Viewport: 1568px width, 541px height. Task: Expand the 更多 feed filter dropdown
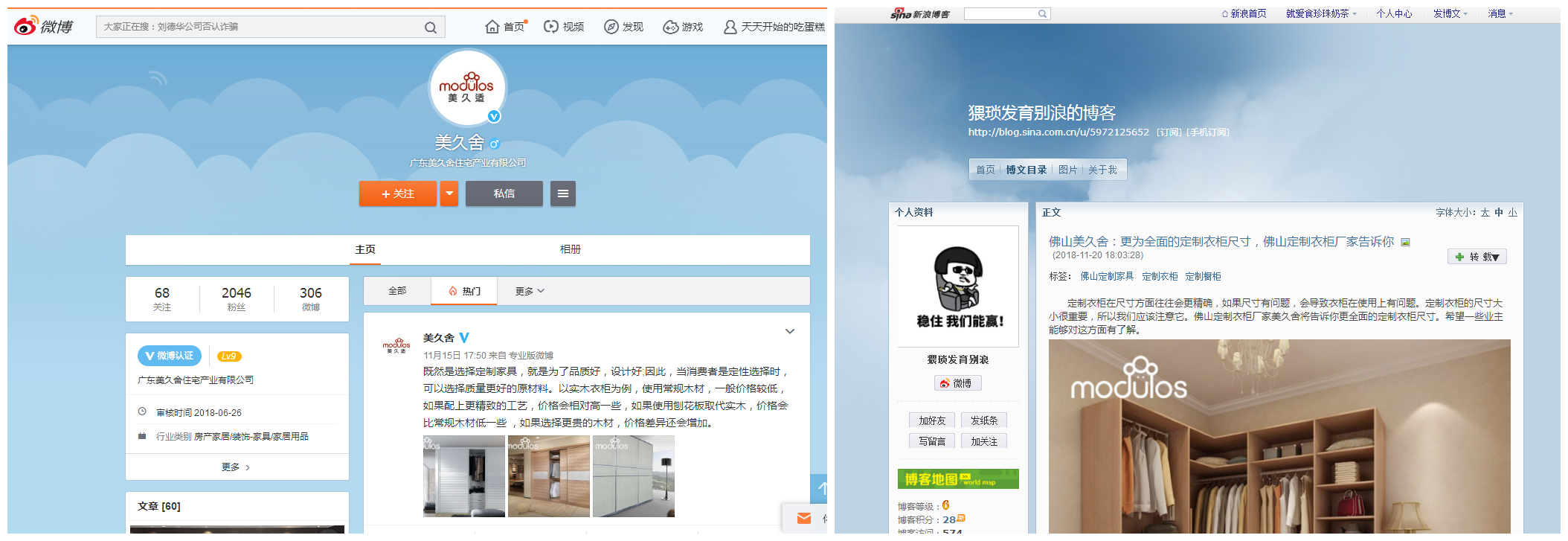pos(530,291)
